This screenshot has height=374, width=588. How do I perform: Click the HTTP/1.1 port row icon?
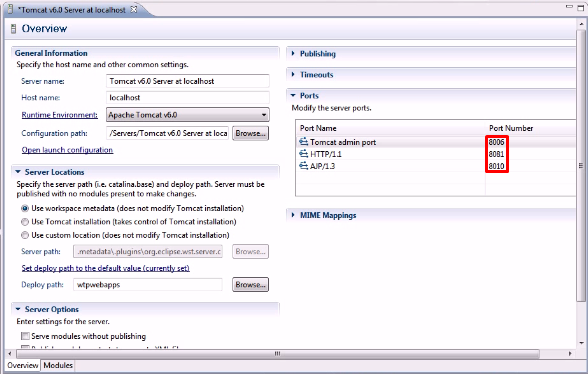(x=303, y=154)
